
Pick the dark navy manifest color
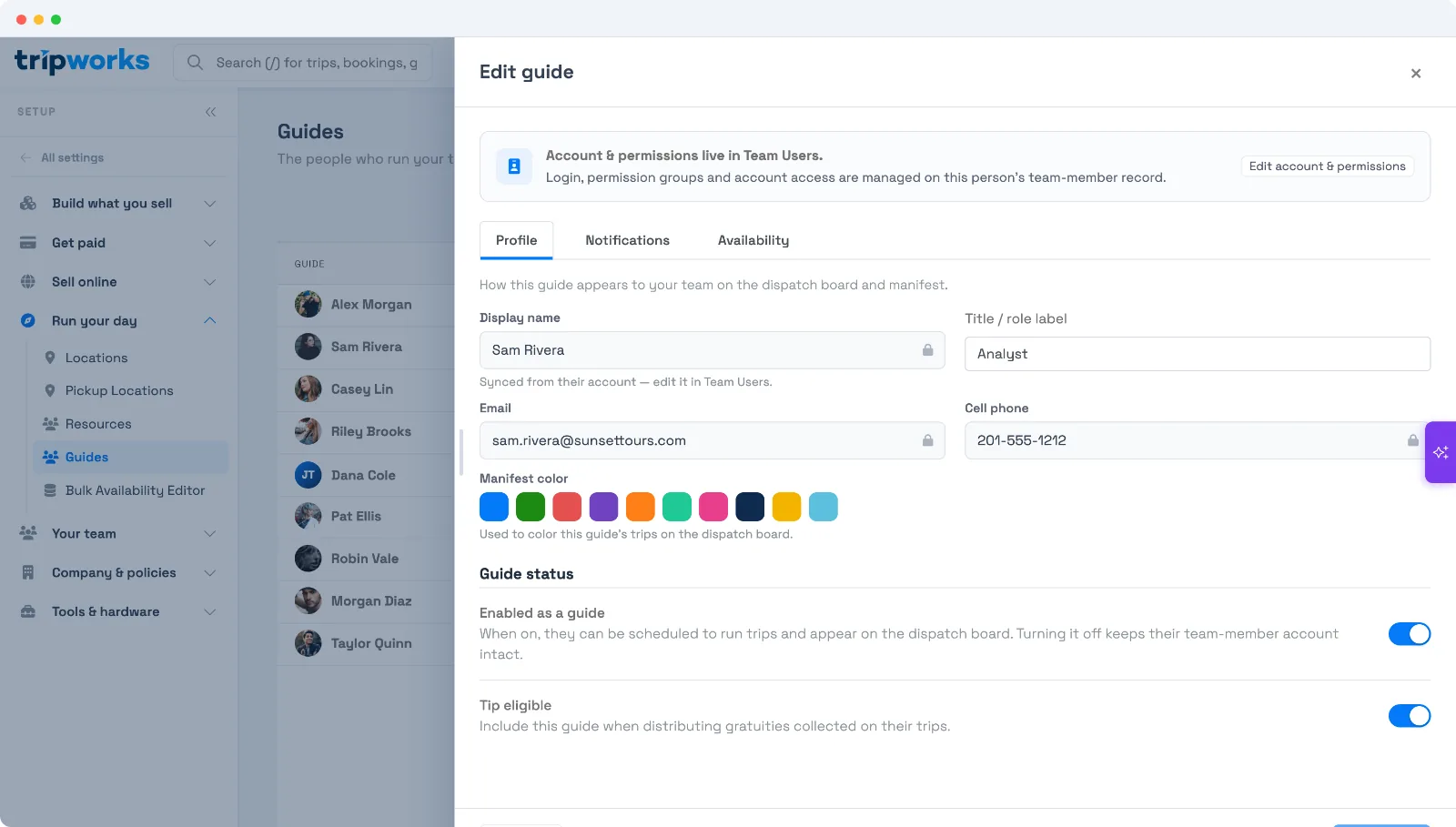point(750,507)
